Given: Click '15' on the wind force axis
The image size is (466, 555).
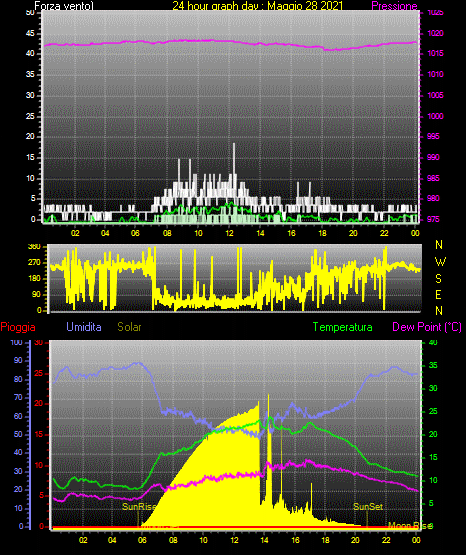Looking at the screenshot, I should [30, 158].
